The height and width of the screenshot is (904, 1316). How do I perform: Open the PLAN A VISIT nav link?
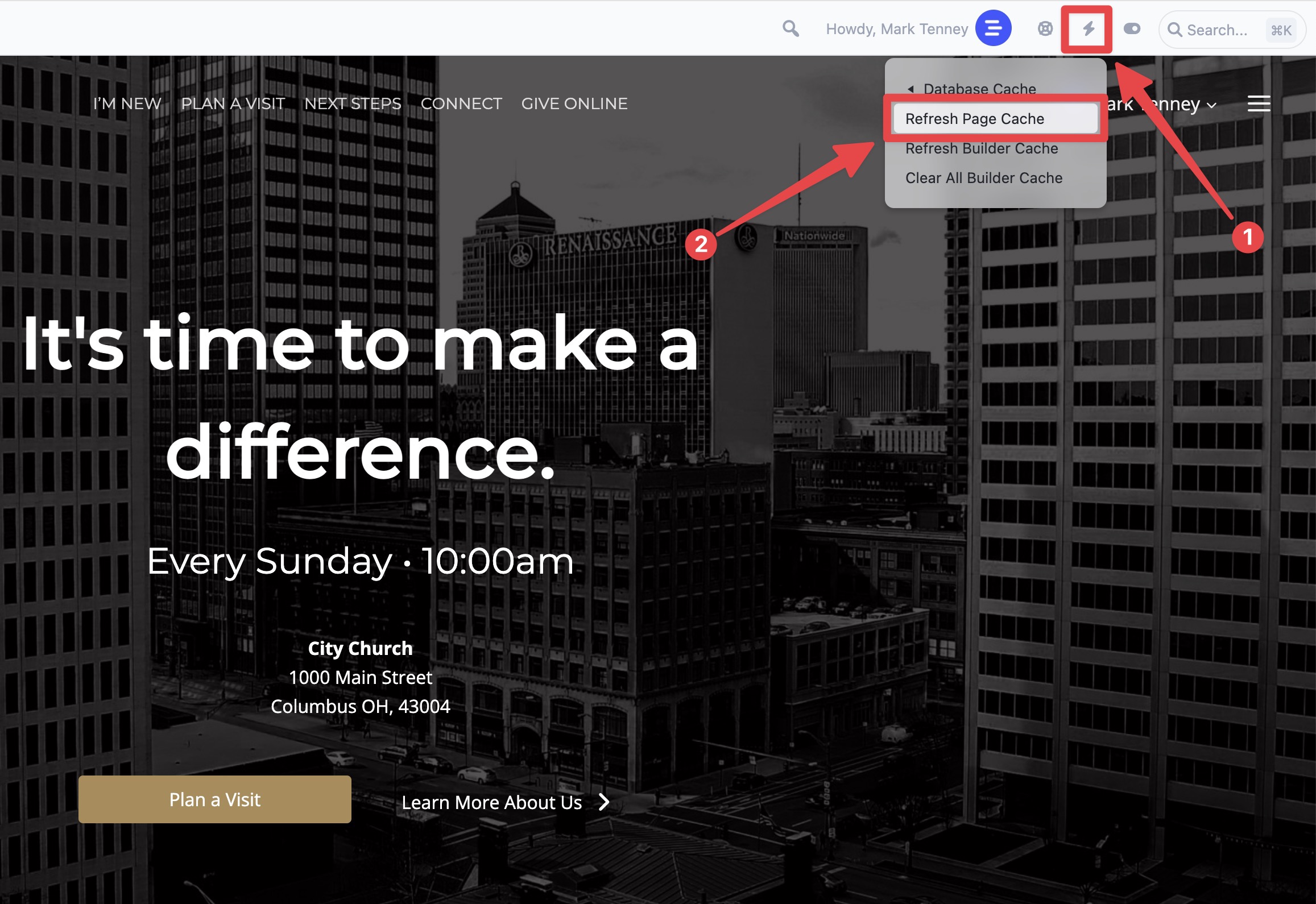(233, 103)
